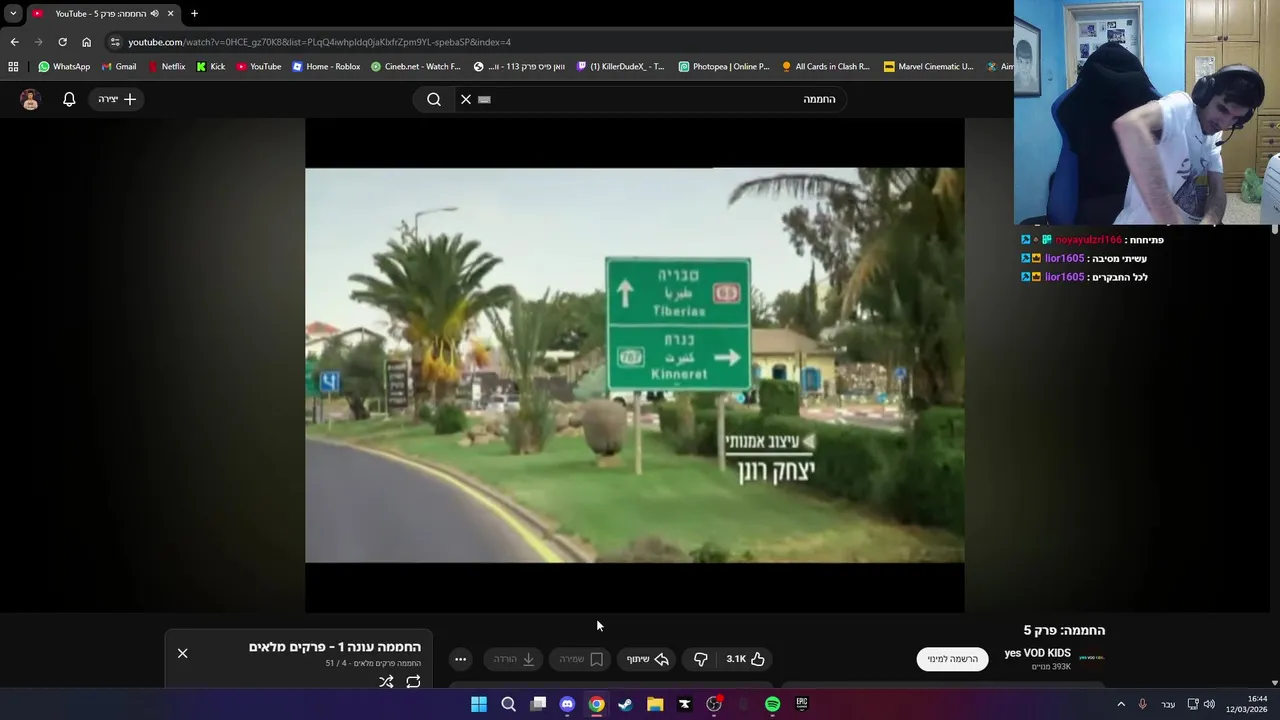Open Epic Games Launcher from the taskbar
The image size is (1280, 720).
click(801, 704)
